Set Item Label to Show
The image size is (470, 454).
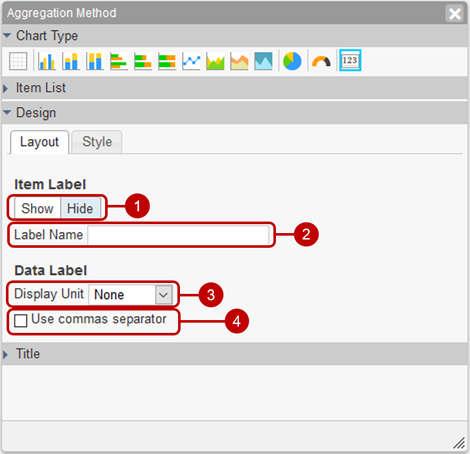pos(37,208)
